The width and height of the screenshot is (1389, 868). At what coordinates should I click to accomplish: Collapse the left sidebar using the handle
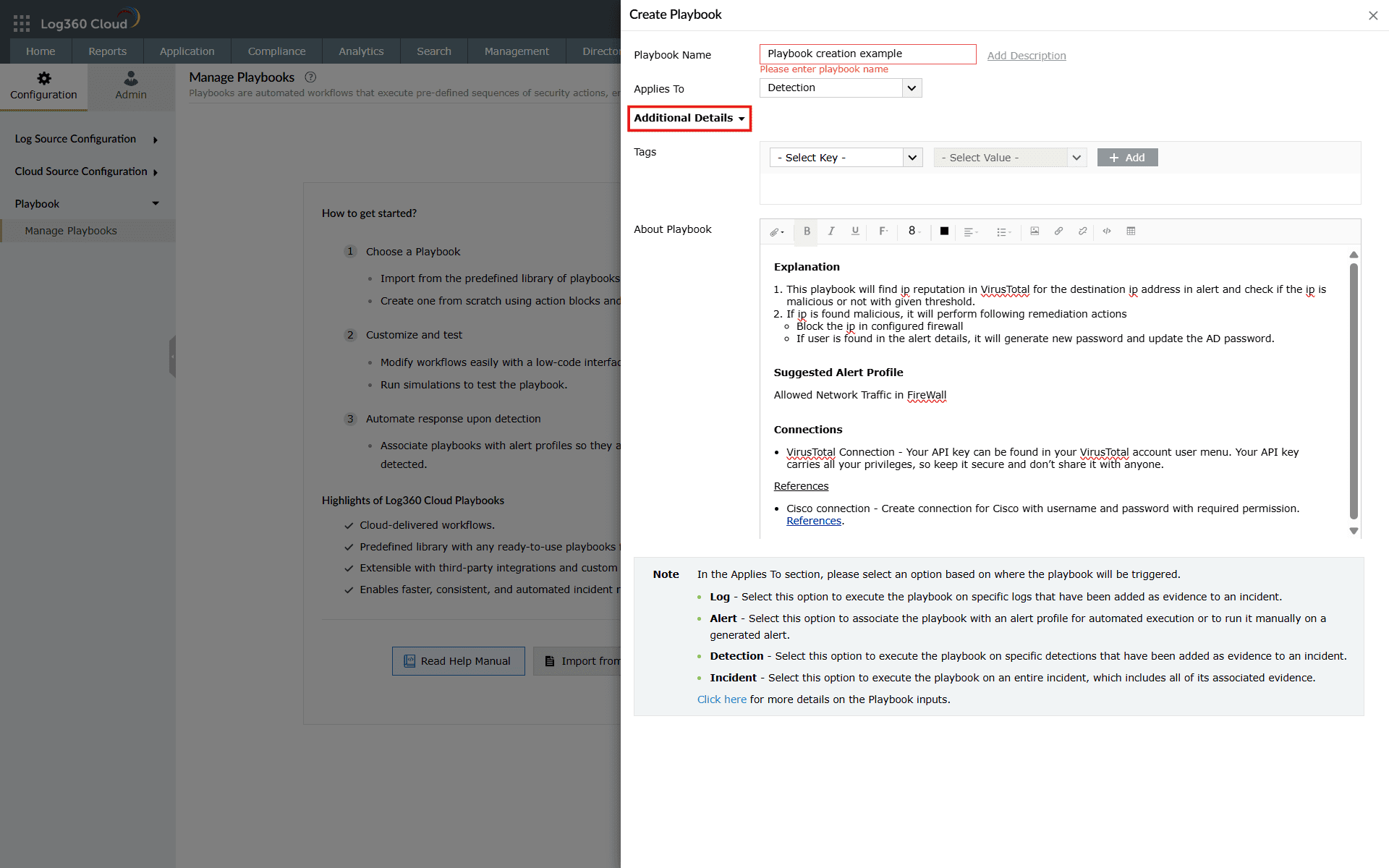172,357
